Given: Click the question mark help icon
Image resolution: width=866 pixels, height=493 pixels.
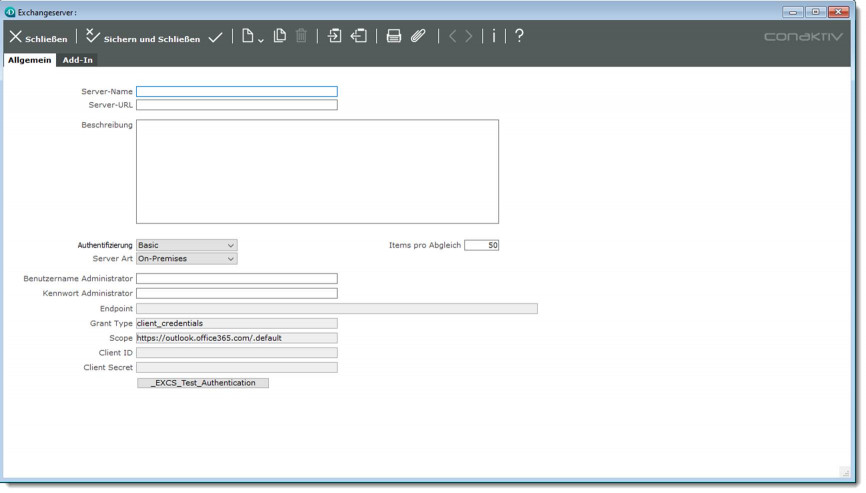Looking at the screenshot, I should [519, 37].
